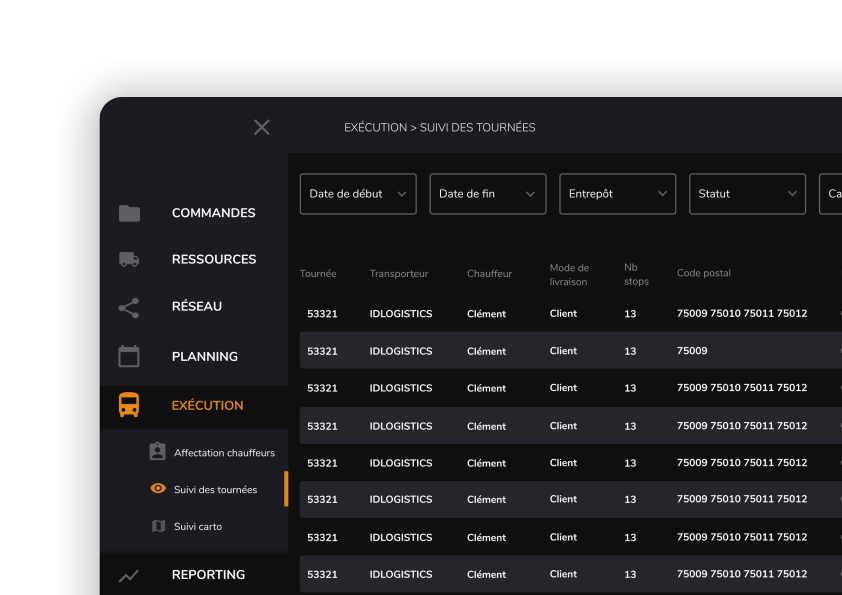Screen dimensions: 842x595
Task: Sort by the Chauffeur column header
Action: [489, 273]
